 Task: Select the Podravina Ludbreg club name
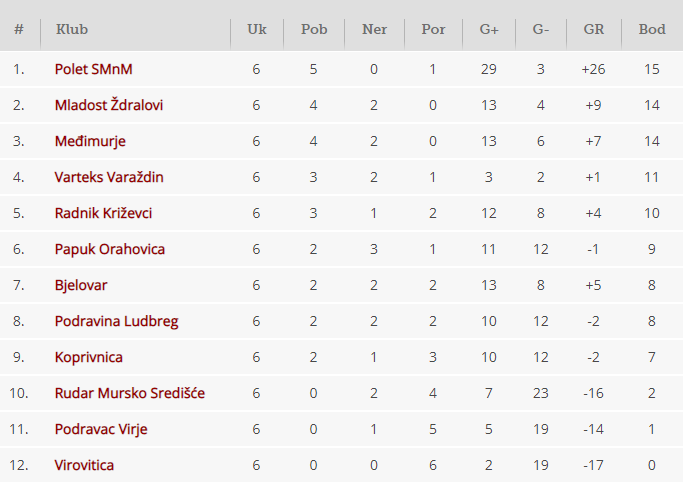pyautogui.click(x=116, y=321)
